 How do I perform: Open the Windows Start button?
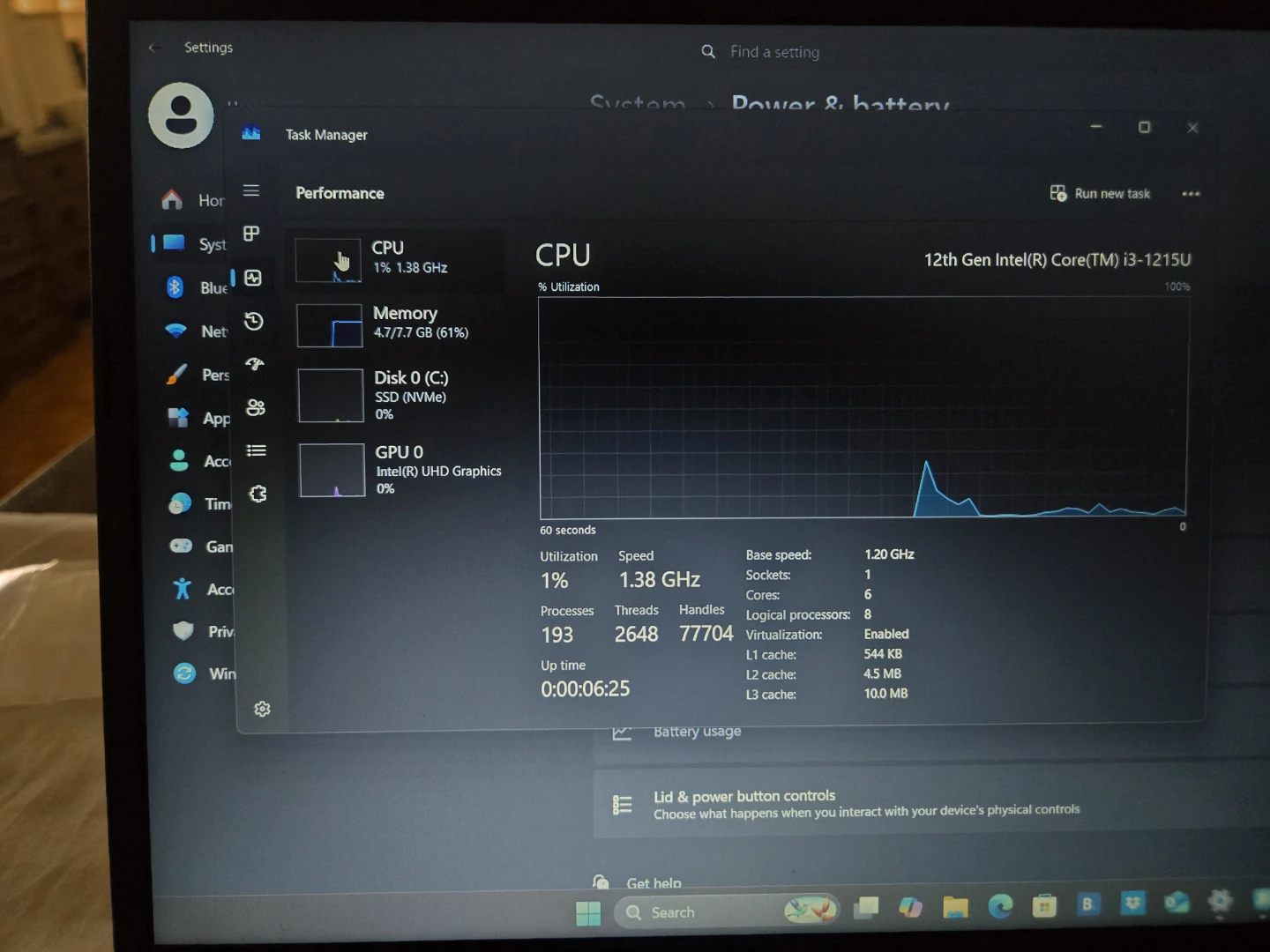coord(588,913)
